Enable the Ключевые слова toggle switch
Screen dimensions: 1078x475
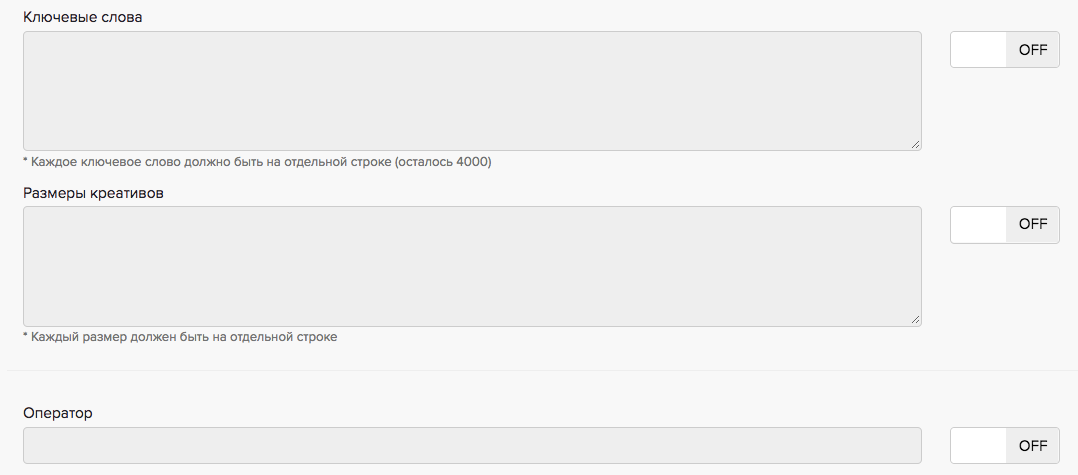pyautogui.click(x=1004, y=50)
